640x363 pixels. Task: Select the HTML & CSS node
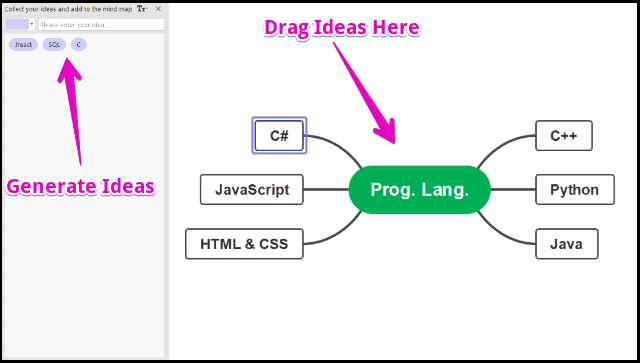pyautogui.click(x=244, y=244)
